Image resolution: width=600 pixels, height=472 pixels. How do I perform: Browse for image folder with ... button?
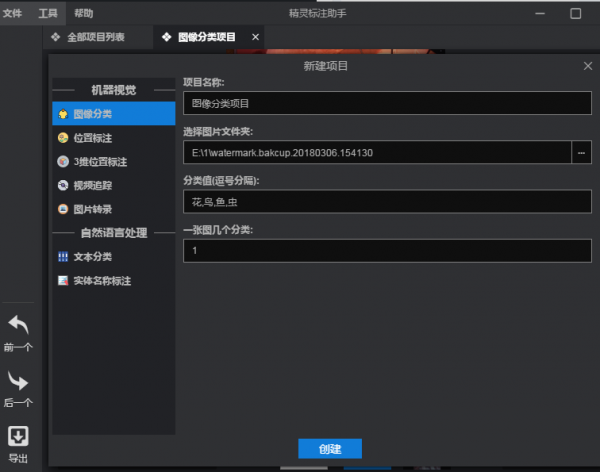pyautogui.click(x=581, y=152)
